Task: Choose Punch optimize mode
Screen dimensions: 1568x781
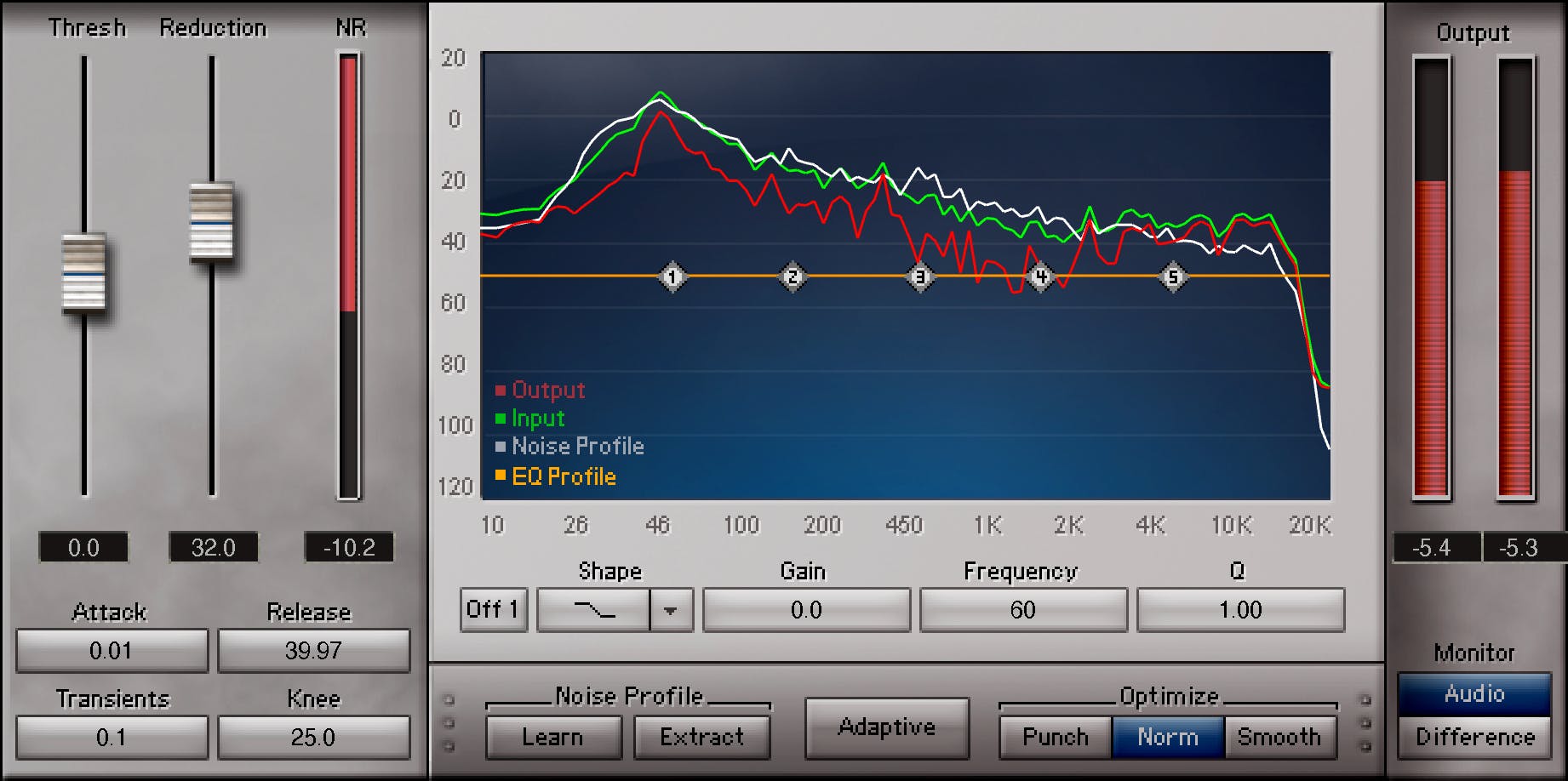Action: pos(1056,737)
